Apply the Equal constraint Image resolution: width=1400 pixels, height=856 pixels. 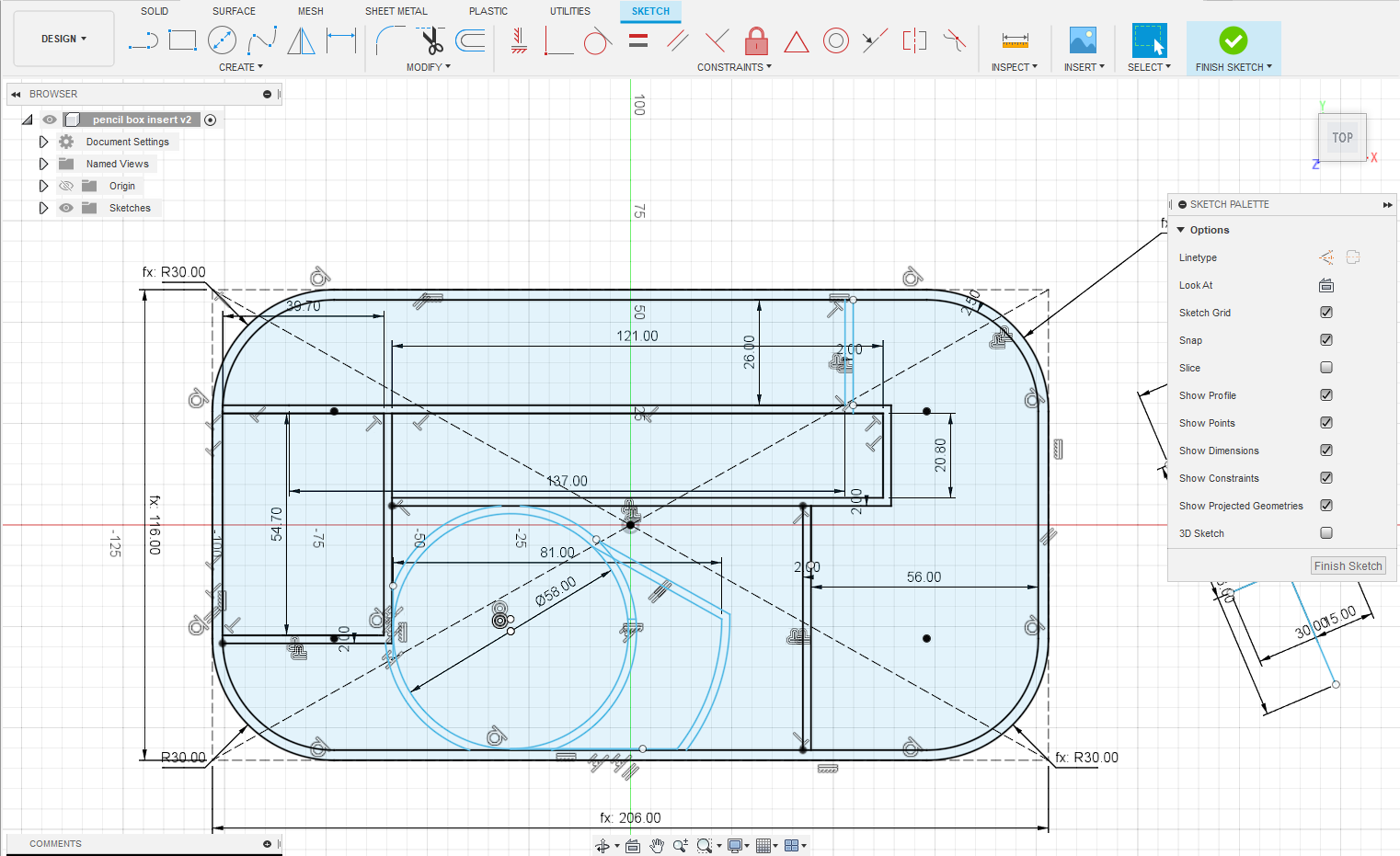(x=637, y=40)
